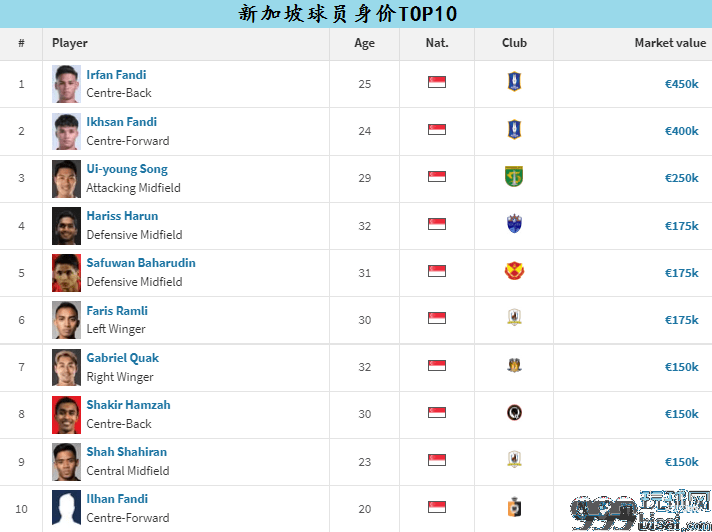Image resolution: width=712 pixels, height=532 pixels.
Task: Click Ui-young Song's green club crest
Action: coord(514,177)
